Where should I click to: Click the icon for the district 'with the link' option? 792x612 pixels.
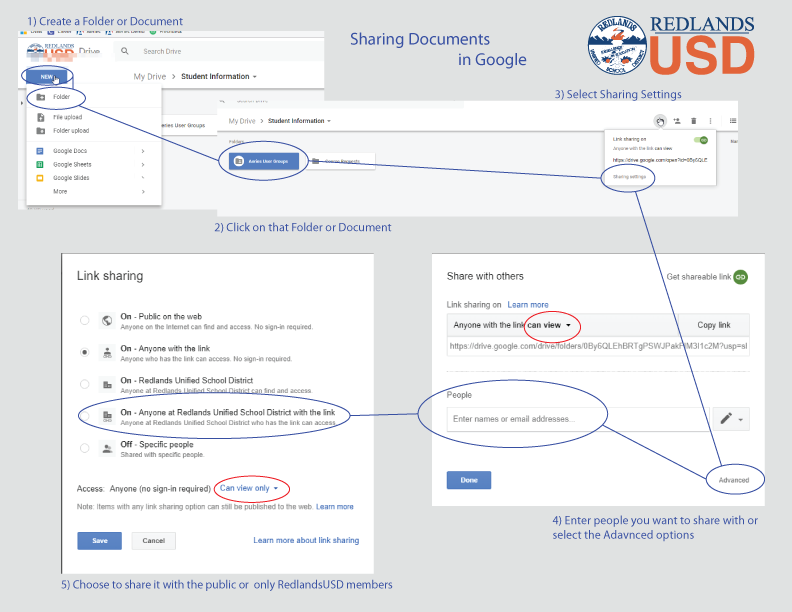[x=107, y=417]
